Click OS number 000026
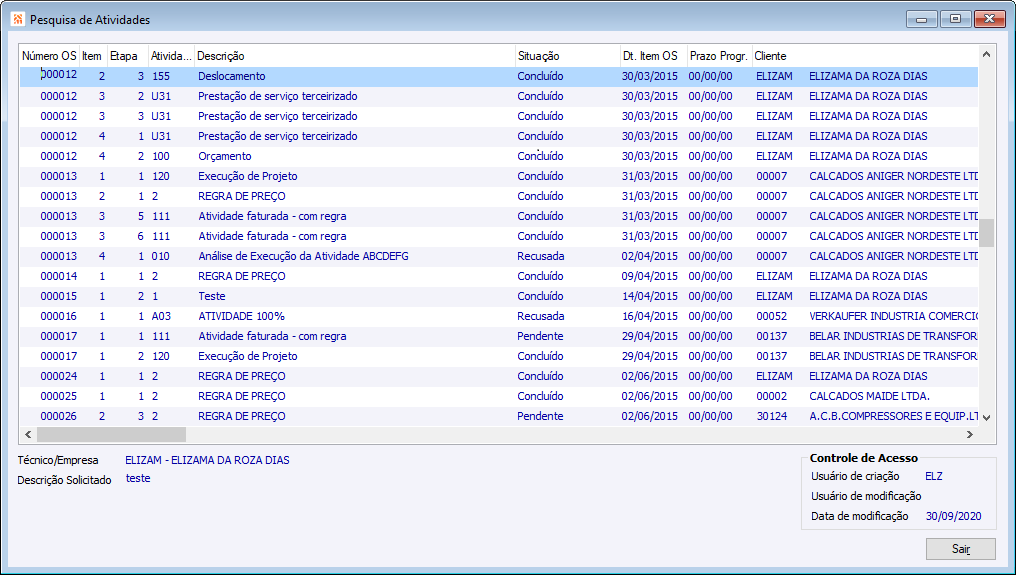 58,416
